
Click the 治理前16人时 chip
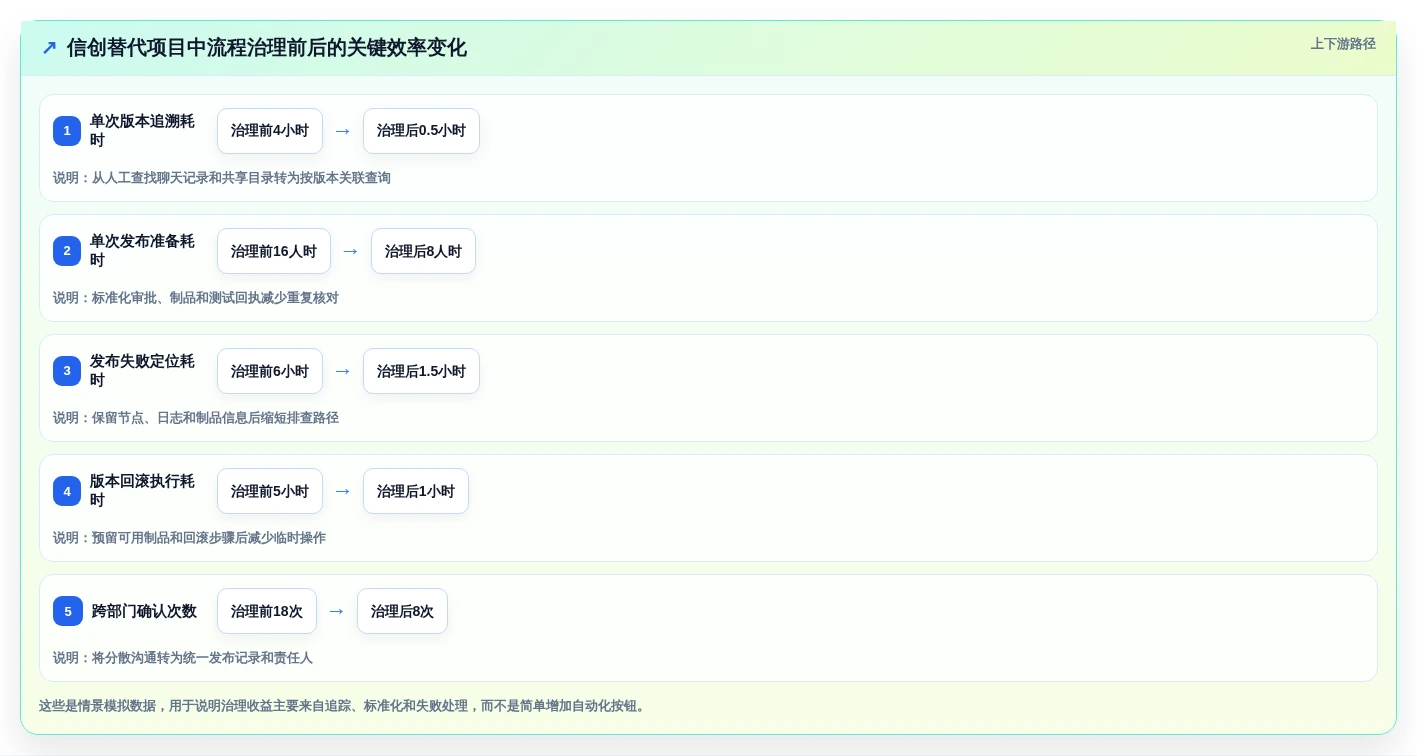tap(274, 251)
